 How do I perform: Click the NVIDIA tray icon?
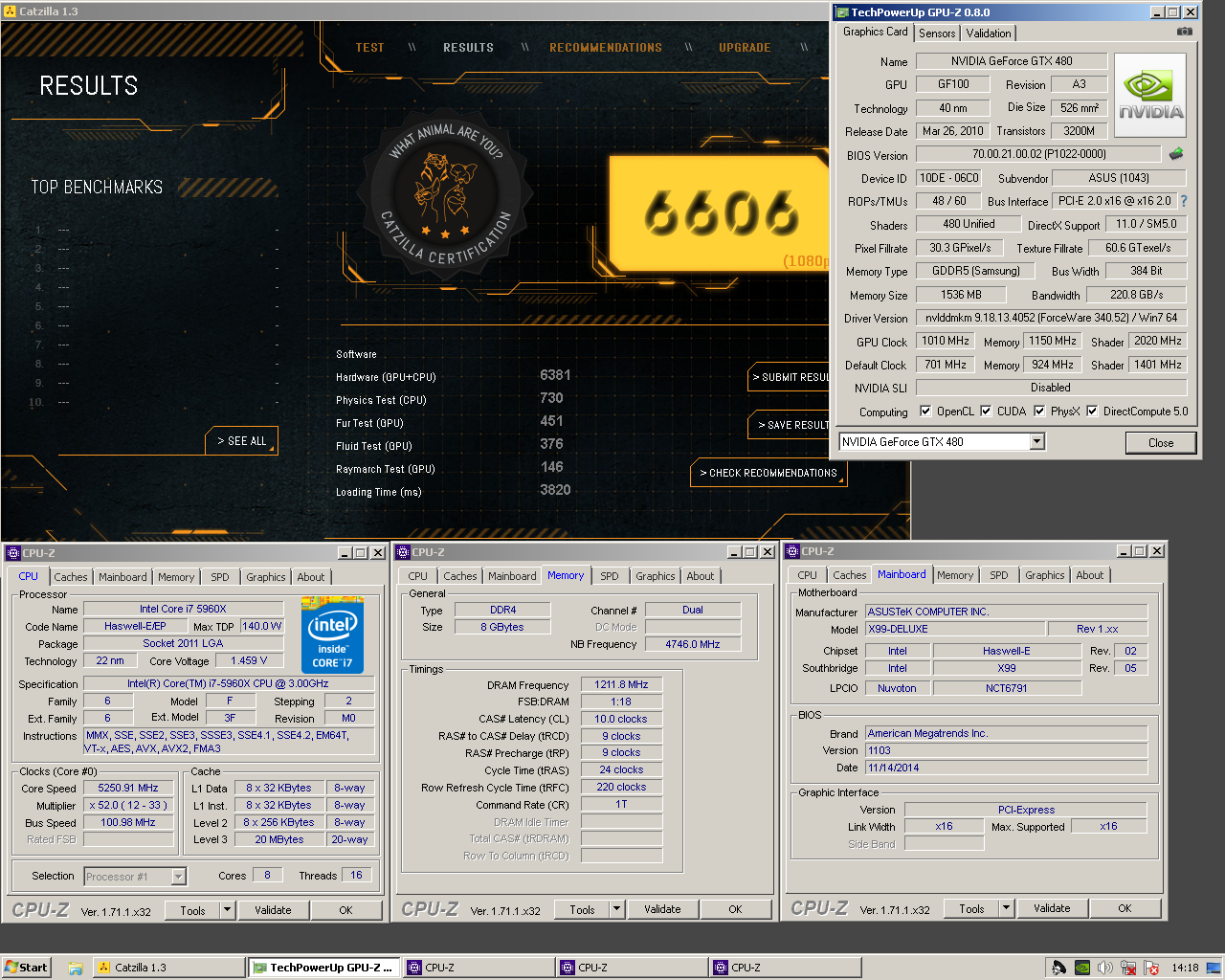point(1081,968)
